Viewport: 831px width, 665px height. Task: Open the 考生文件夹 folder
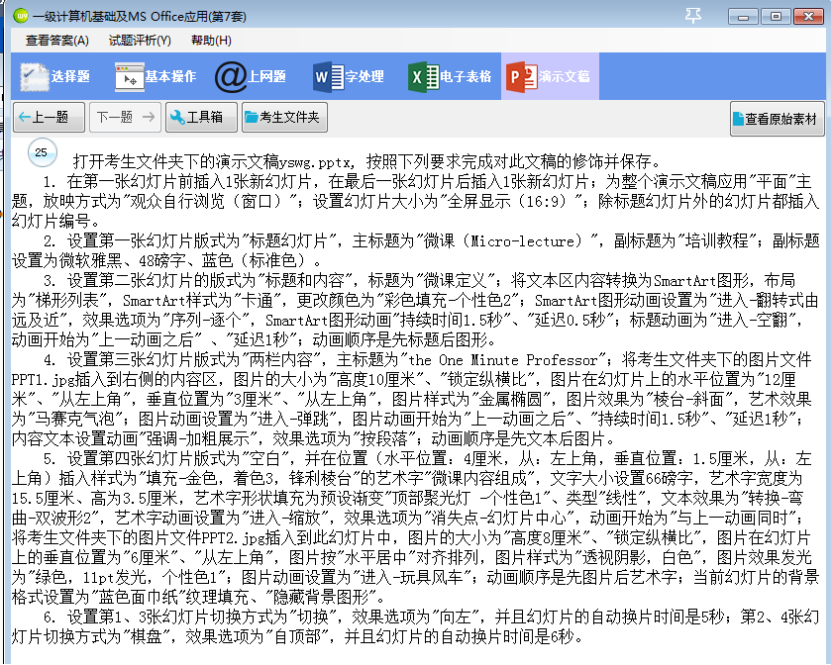click(285, 117)
